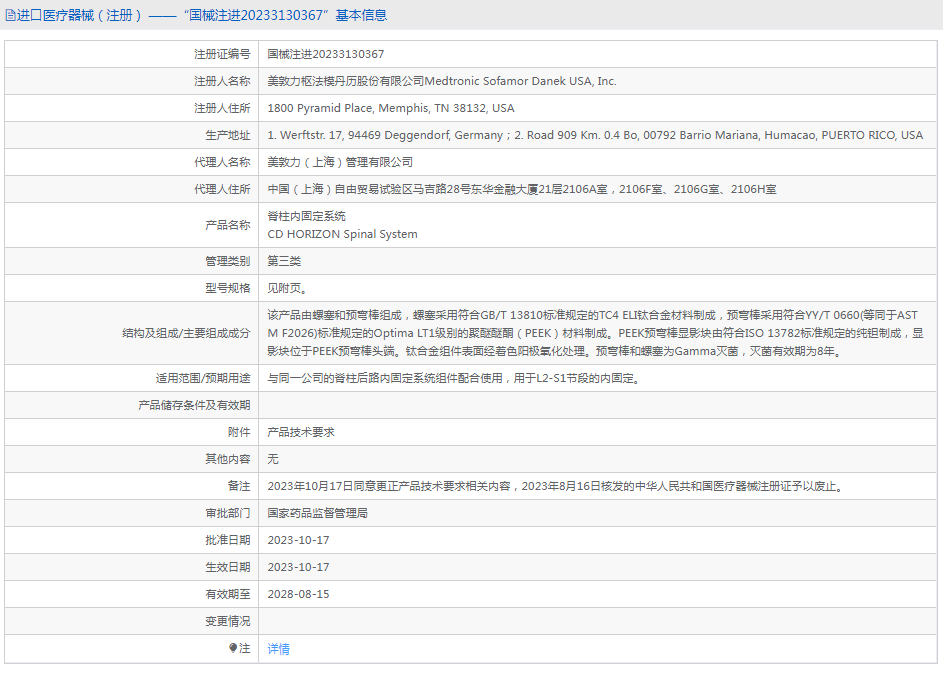Viewport: 943px width, 673px height.
Task: Click the 备注 label
Action: (239, 486)
